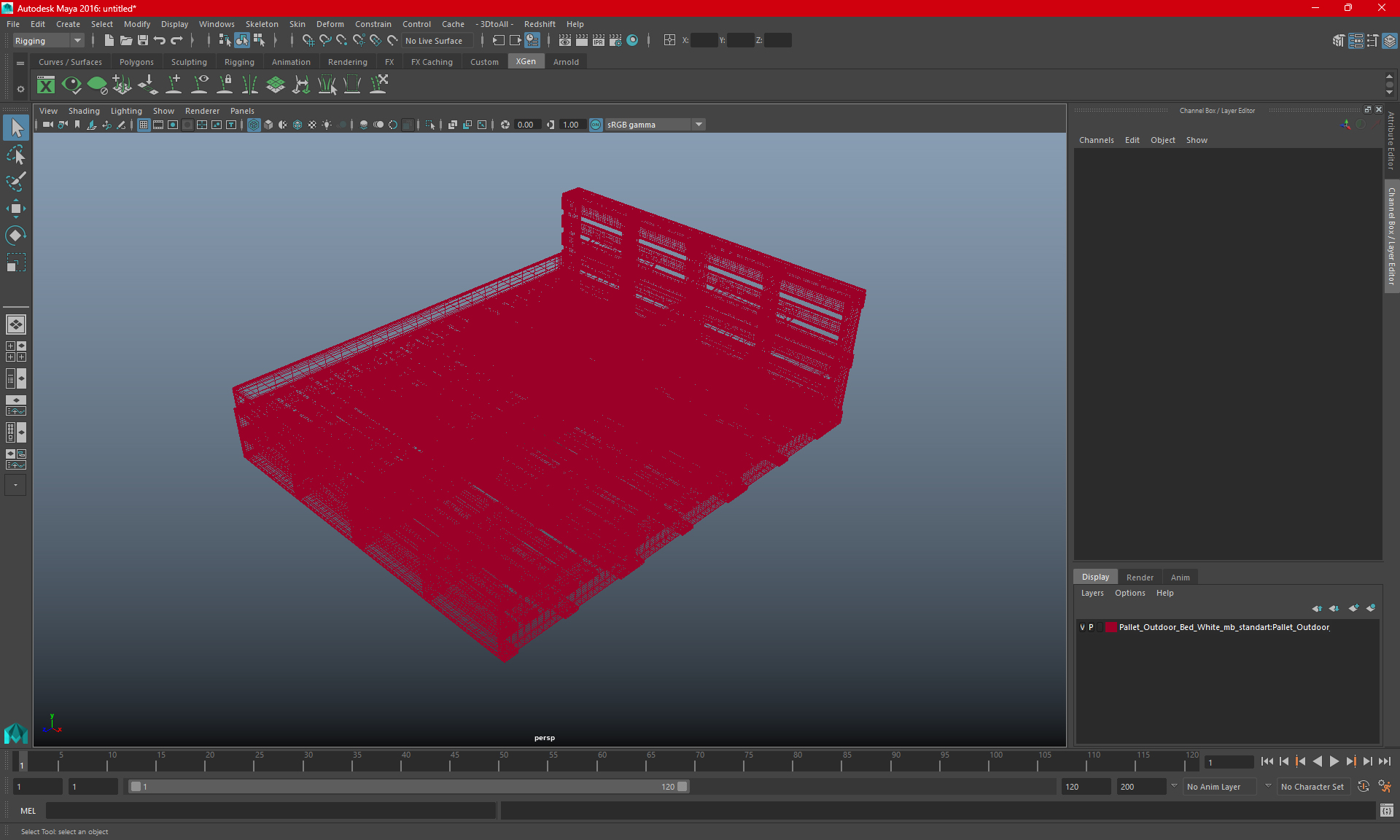Click the playback range slider bar
1400x840 pixels.
408,787
